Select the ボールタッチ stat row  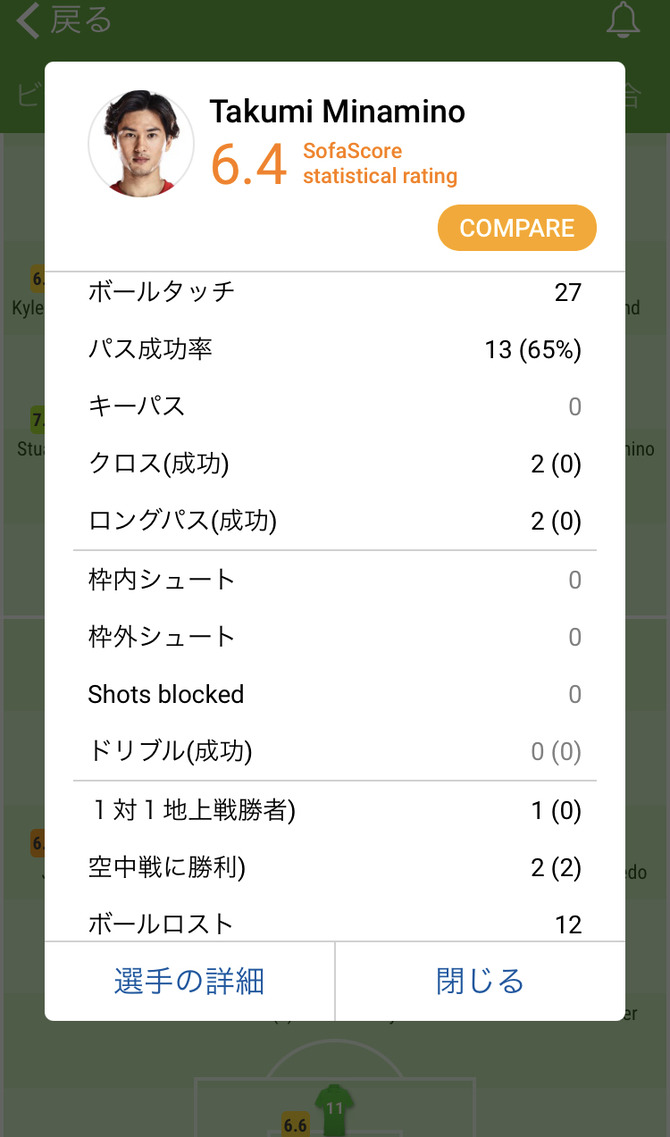pos(335,292)
